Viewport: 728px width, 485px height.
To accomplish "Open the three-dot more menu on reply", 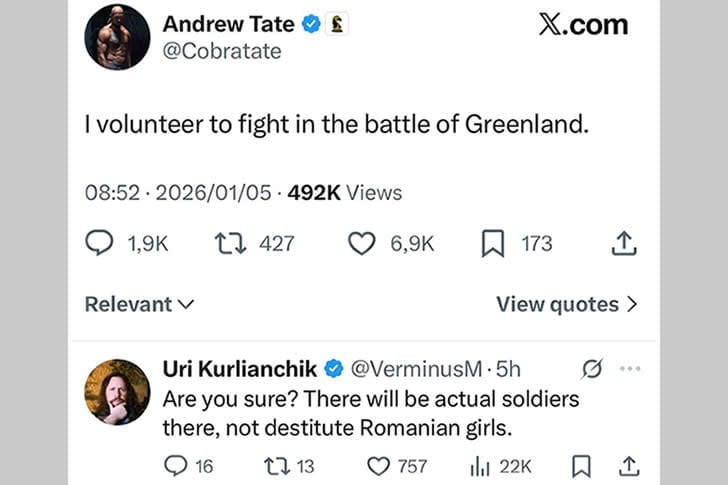I will point(630,369).
